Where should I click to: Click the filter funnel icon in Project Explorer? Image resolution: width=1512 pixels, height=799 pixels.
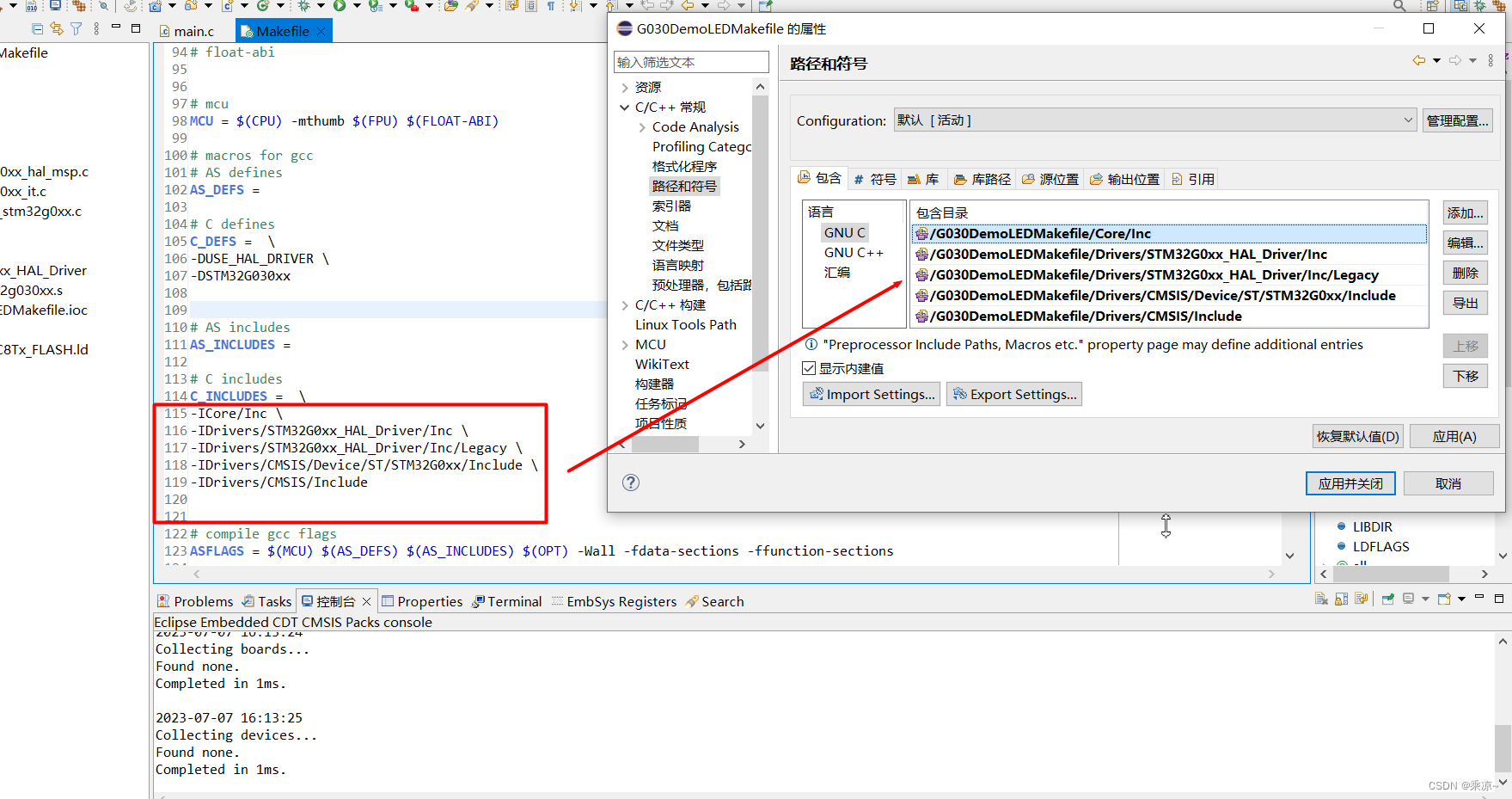[x=75, y=30]
